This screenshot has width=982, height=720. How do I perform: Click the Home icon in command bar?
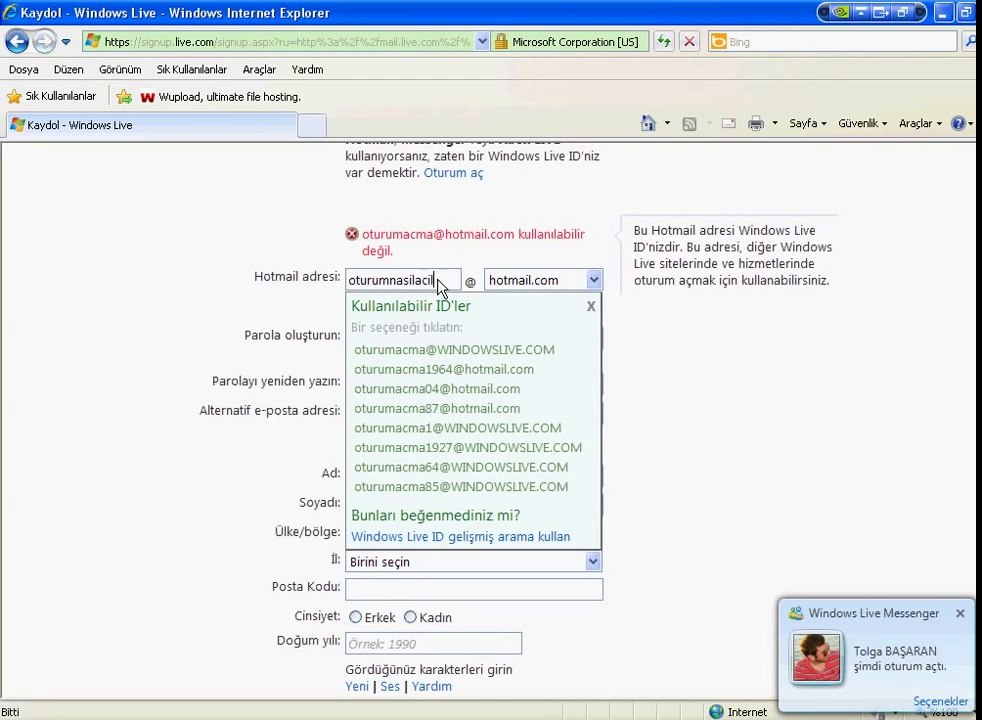pyautogui.click(x=648, y=123)
